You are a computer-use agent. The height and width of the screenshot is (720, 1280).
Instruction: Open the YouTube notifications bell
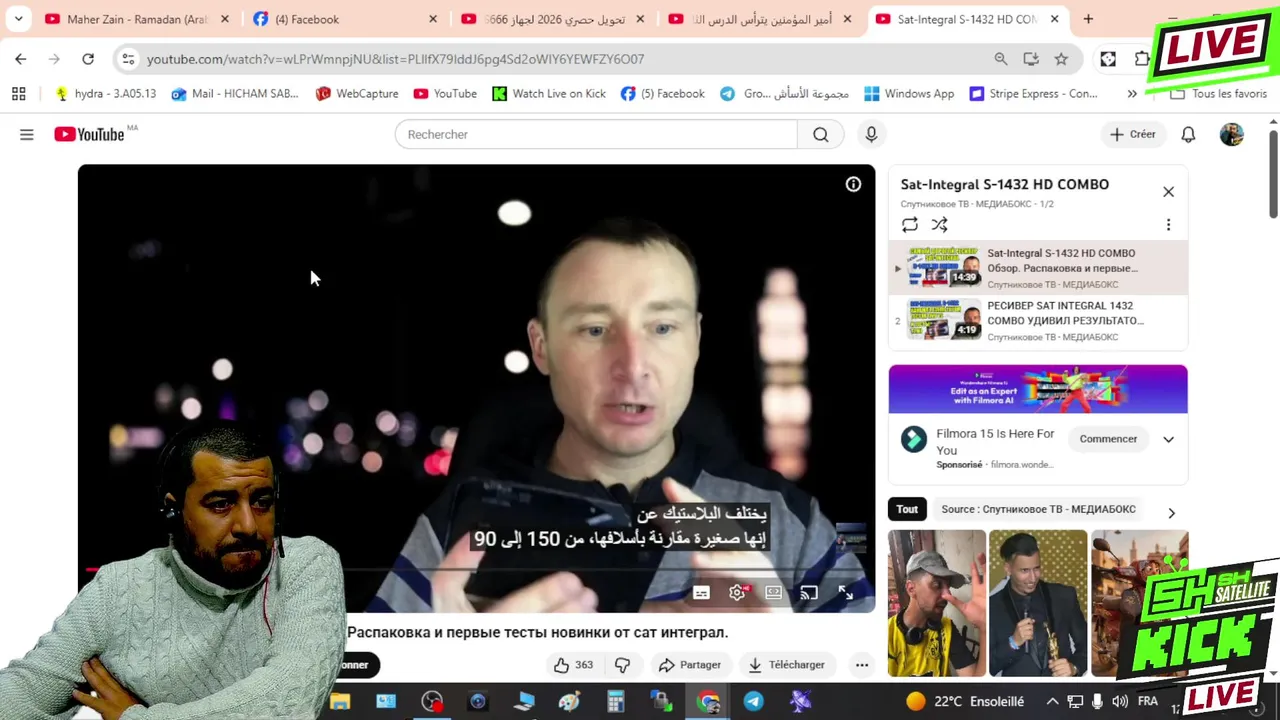click(x=1188, y=134)
